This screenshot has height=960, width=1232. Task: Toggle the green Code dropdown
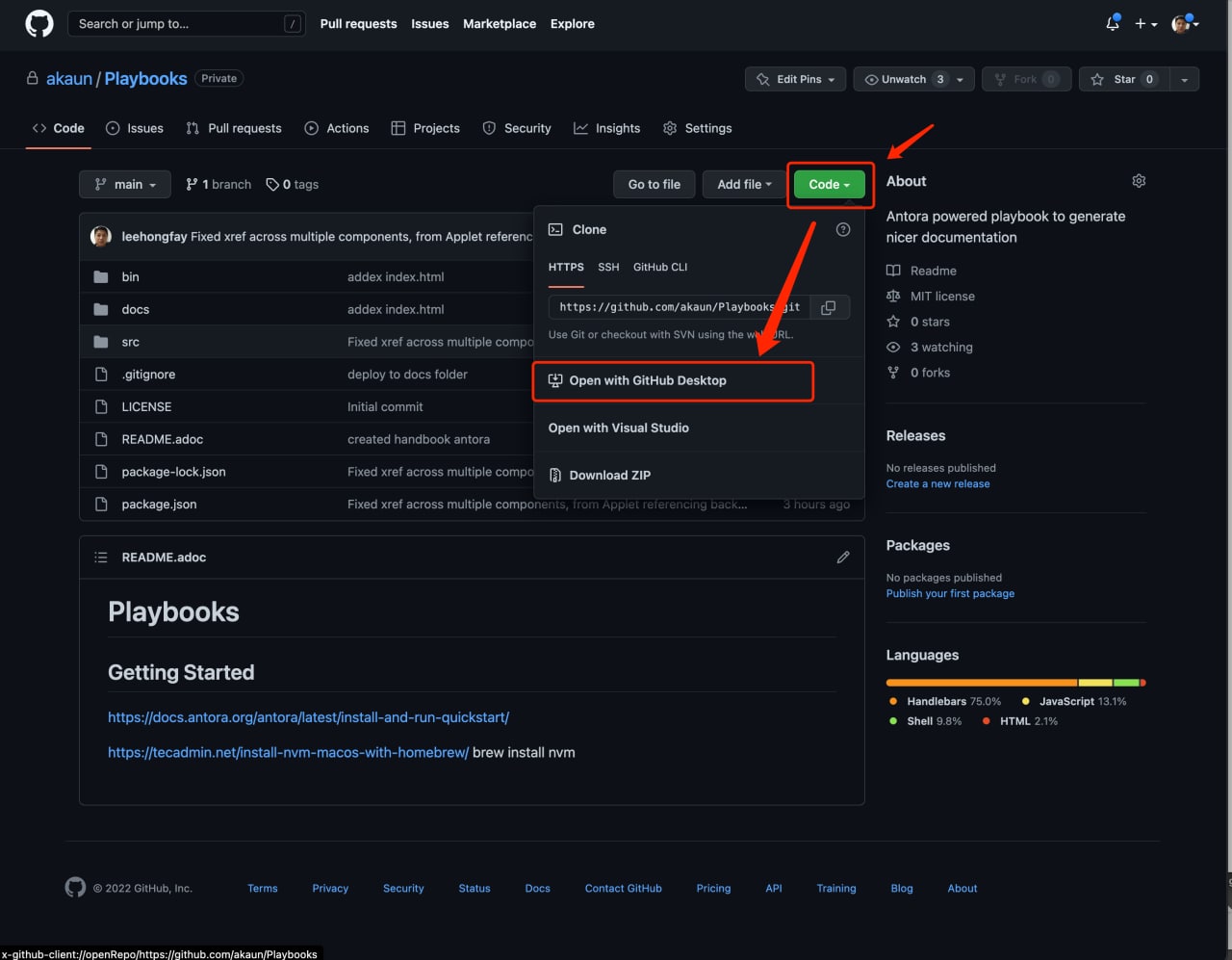click(x=830, y=184)
